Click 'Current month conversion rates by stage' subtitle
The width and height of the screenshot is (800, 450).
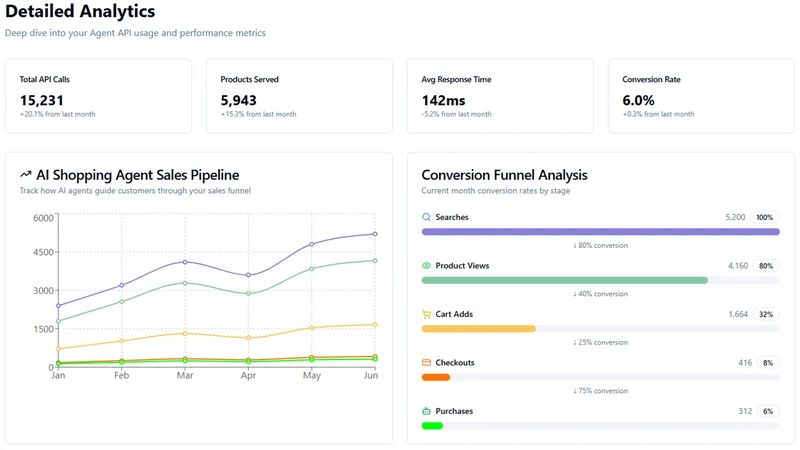coord(496,191)
